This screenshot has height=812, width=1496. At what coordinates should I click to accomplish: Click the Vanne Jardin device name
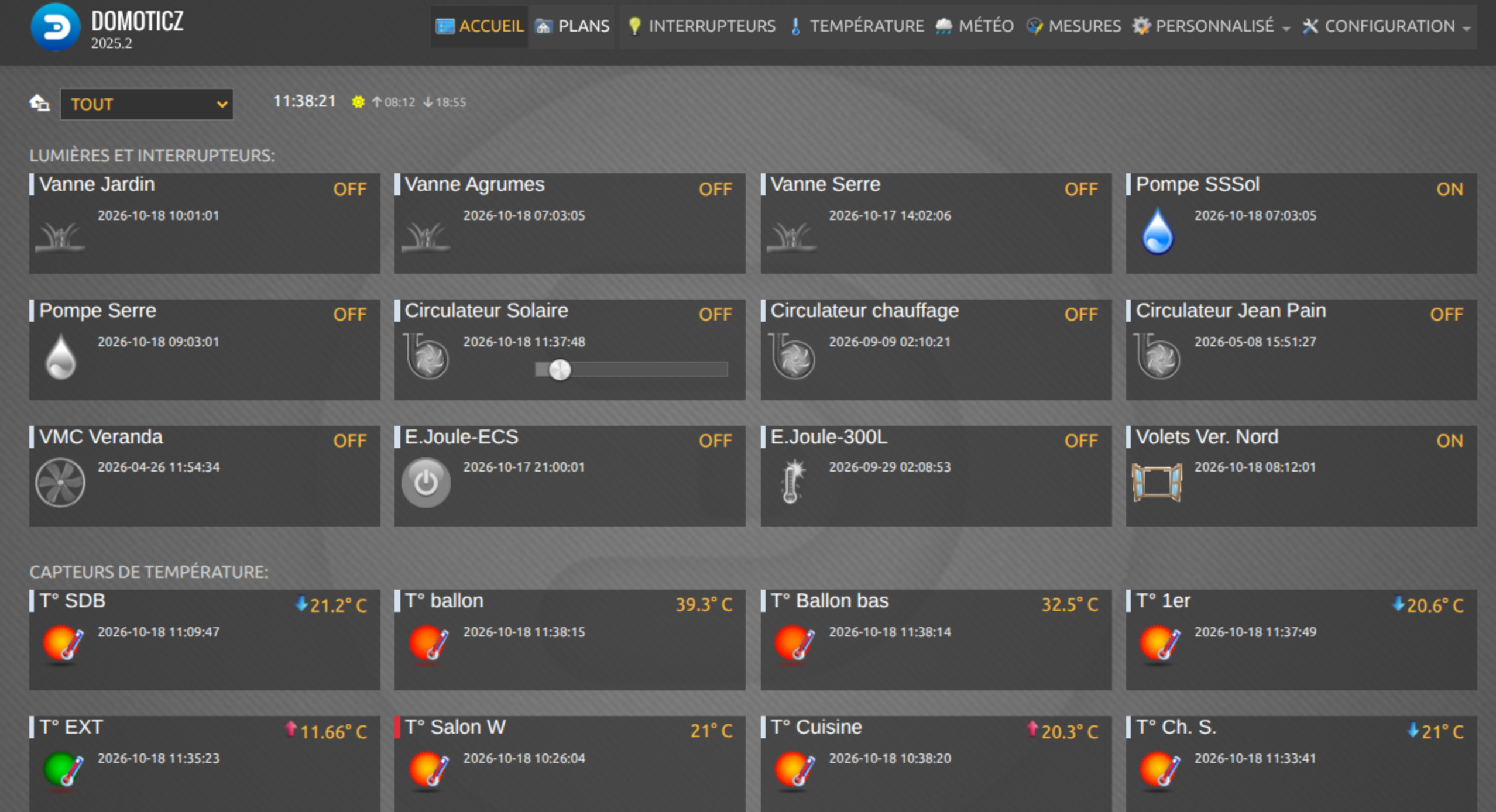pos(97,184)
